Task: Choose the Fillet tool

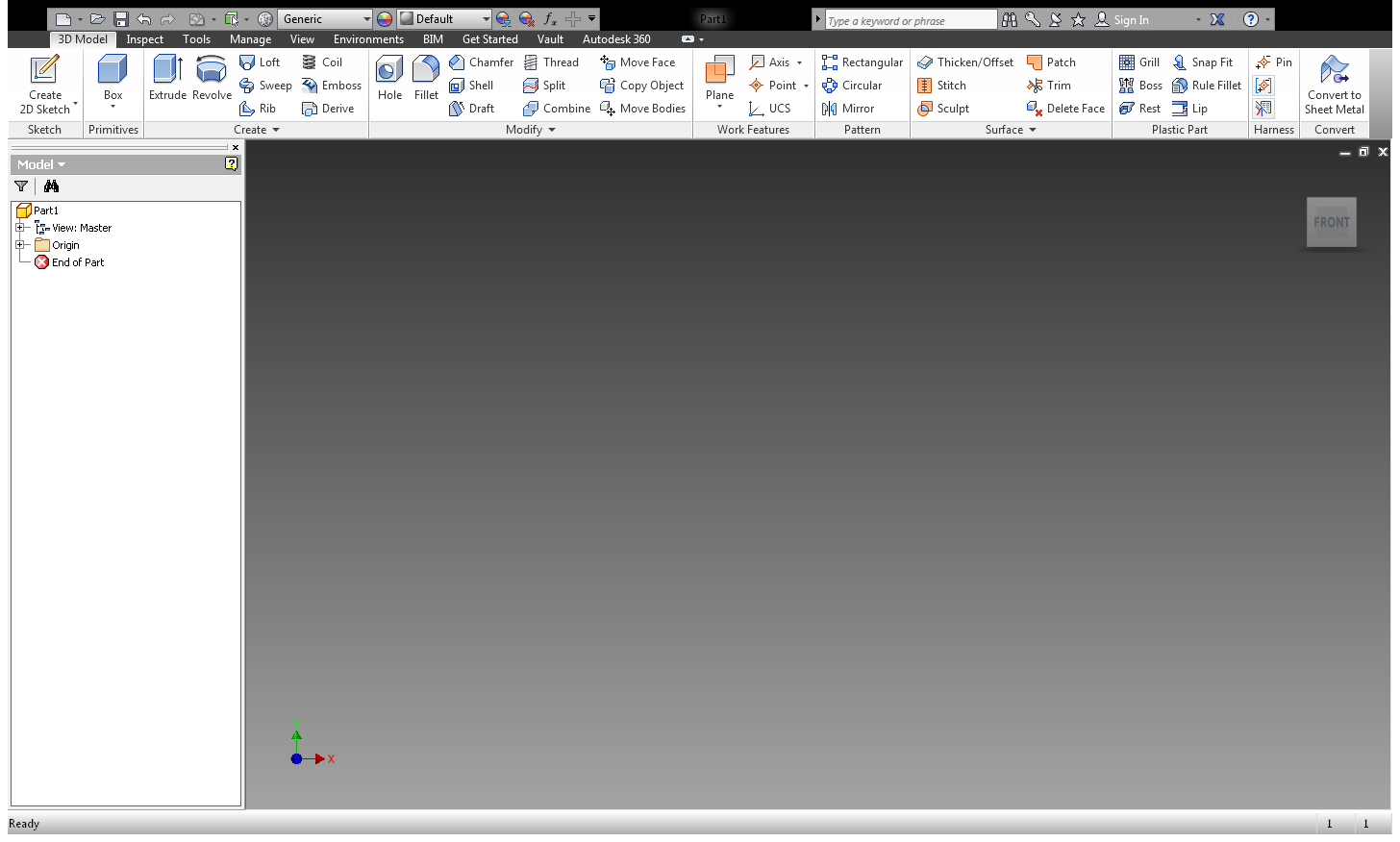Action: [x=426, y=77]
